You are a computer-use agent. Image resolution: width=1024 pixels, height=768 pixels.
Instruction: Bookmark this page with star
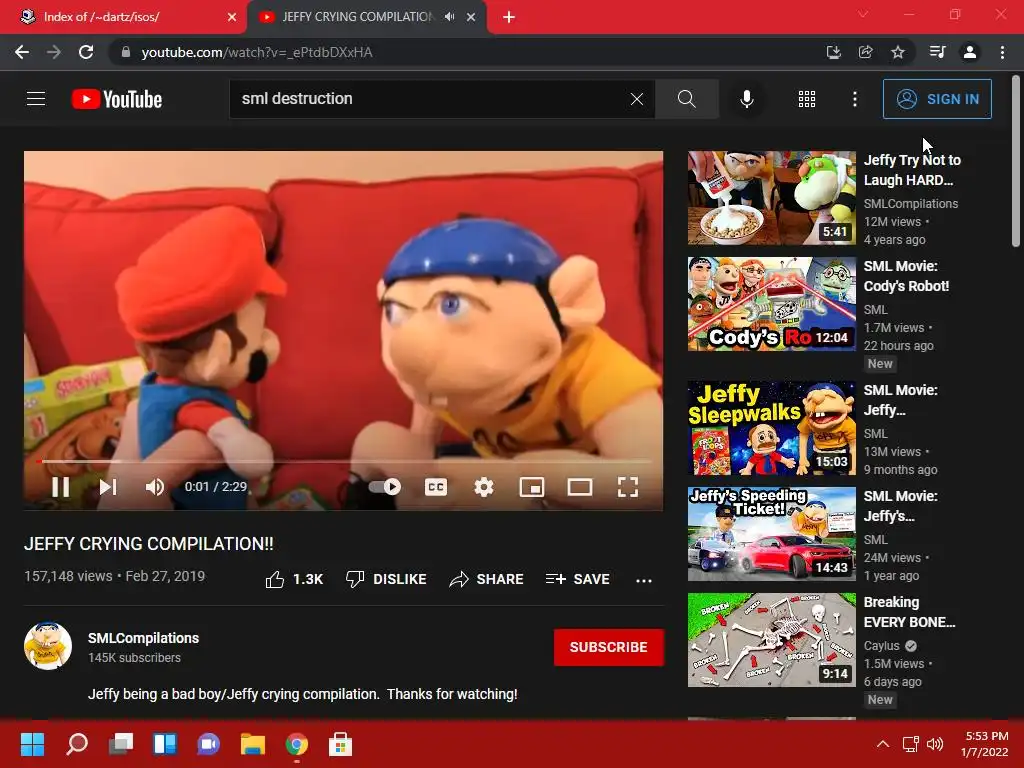[898, 52]
